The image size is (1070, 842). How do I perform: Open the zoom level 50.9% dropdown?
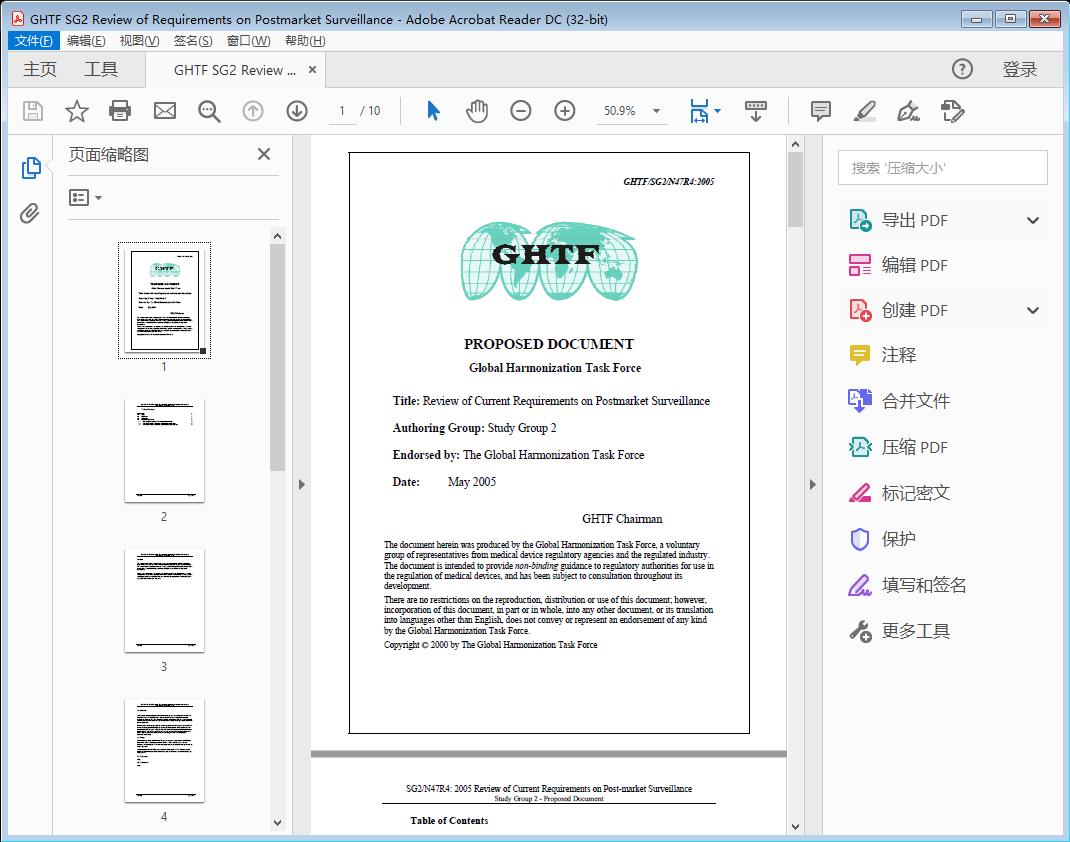point(656,111)
